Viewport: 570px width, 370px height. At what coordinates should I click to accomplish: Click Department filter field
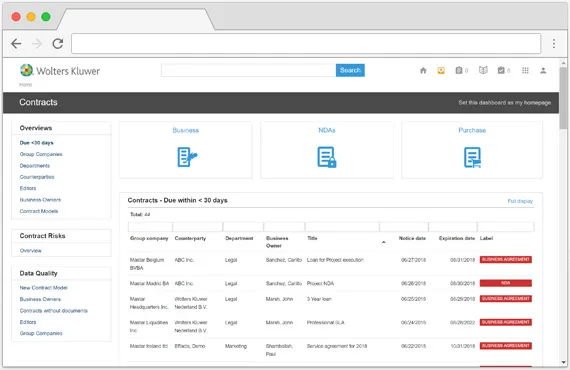pyautogui.click(x=243, y=227)
